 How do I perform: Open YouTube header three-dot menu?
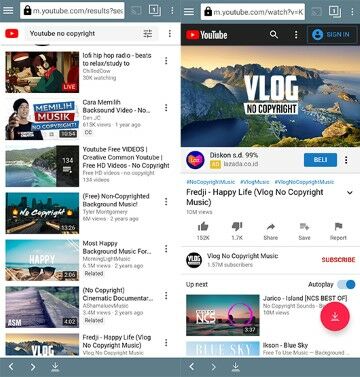(296, 34)
